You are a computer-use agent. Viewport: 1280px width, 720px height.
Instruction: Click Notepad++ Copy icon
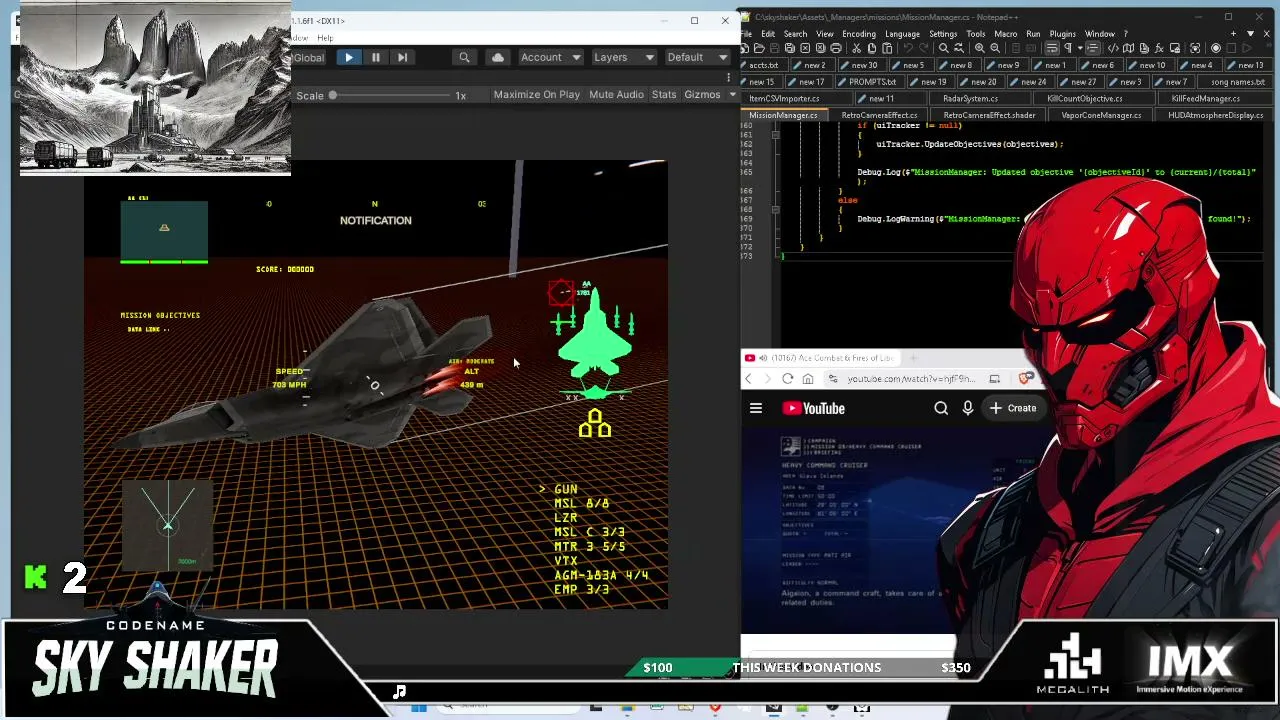(872, 48)
